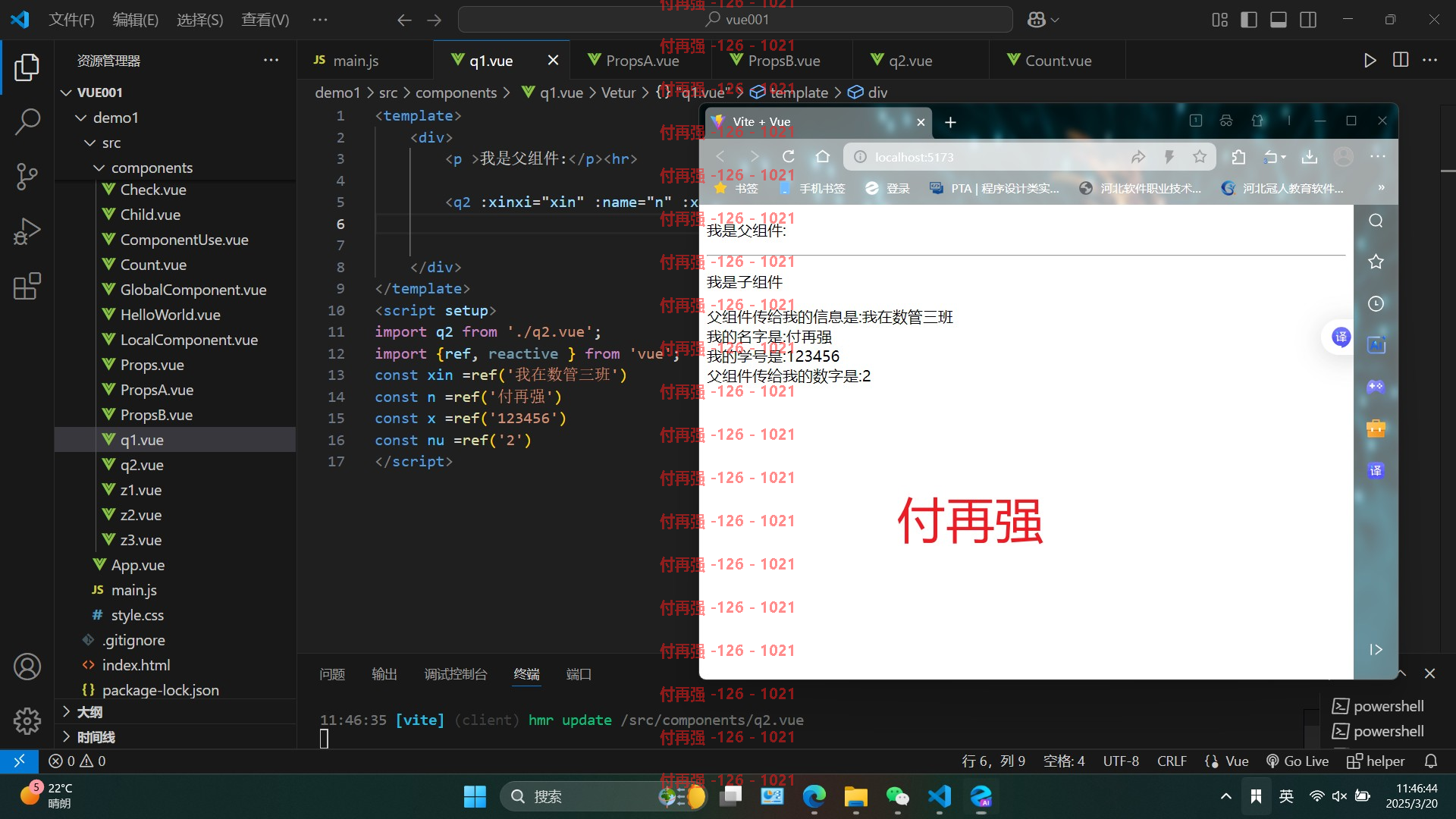Click the vue001 command center search

coord(736,20)
